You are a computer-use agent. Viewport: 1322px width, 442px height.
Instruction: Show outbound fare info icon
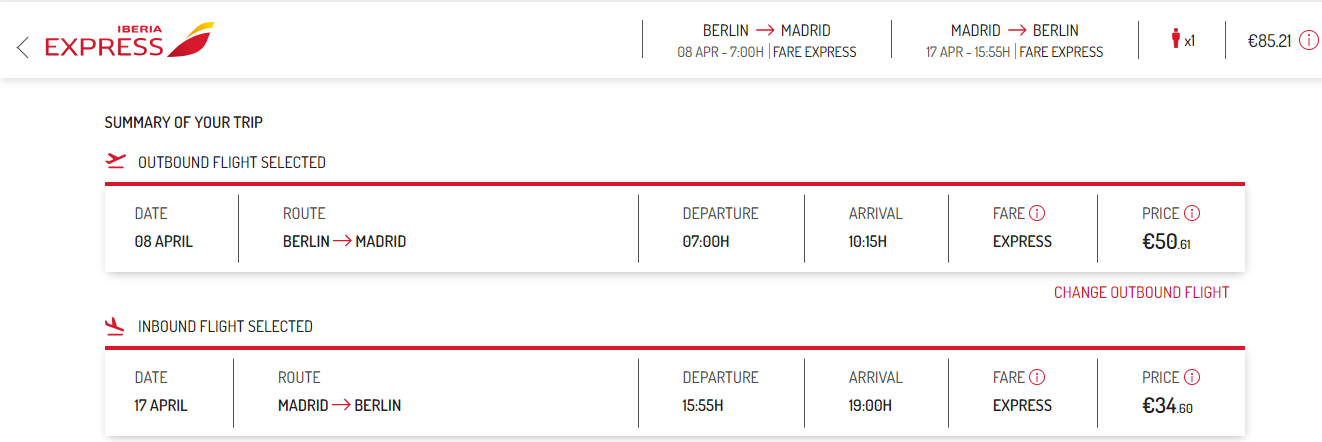tap(1037, 213)
